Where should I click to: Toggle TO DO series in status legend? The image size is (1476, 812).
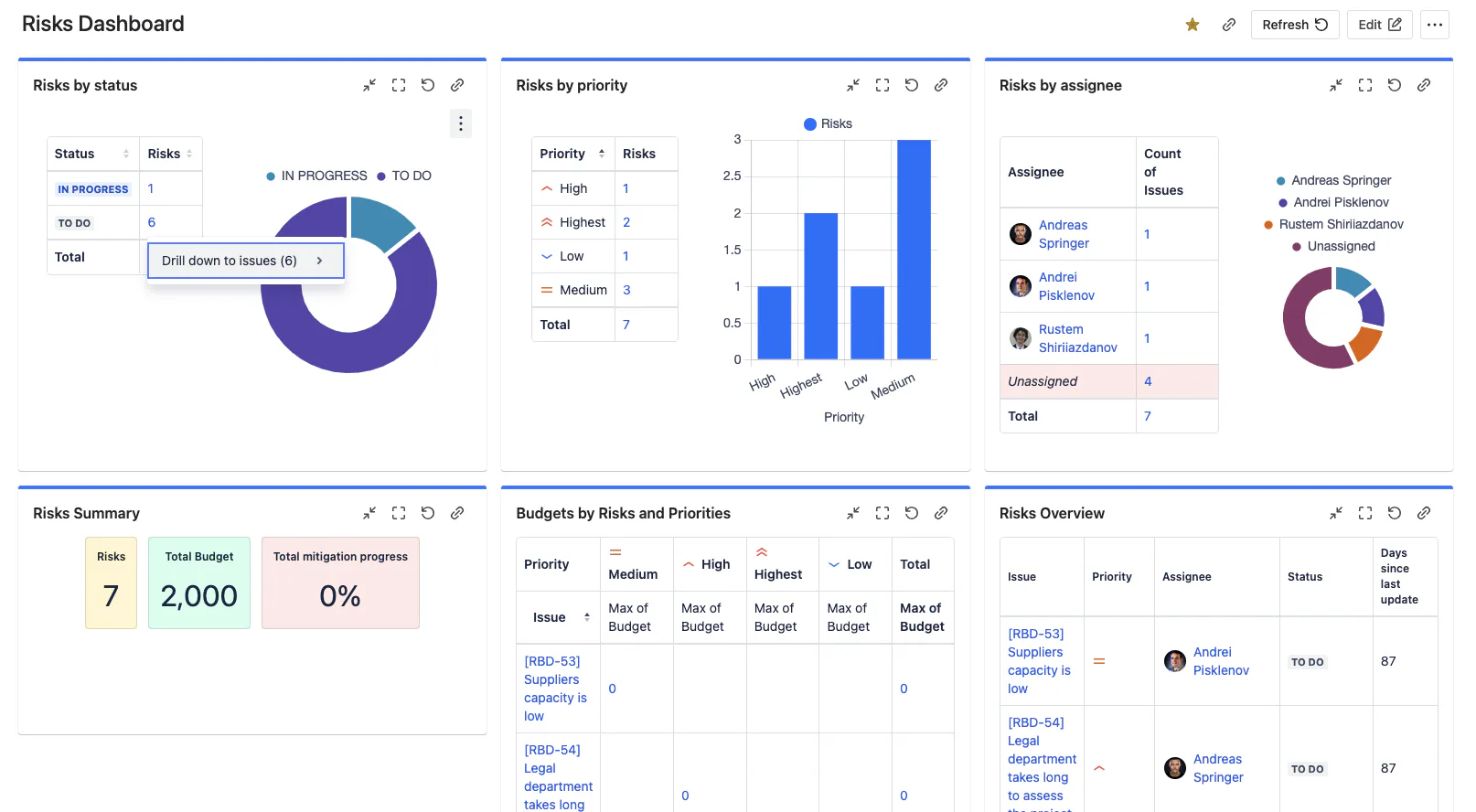[404, 176]
